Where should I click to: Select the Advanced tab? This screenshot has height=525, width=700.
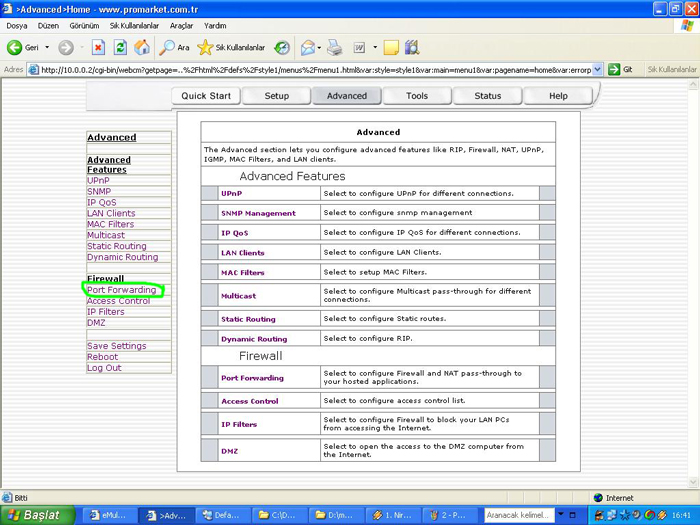click(x=347, y=96)
